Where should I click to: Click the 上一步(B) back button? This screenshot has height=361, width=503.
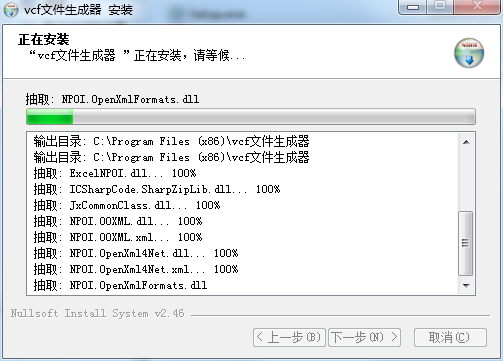(289, 337)
